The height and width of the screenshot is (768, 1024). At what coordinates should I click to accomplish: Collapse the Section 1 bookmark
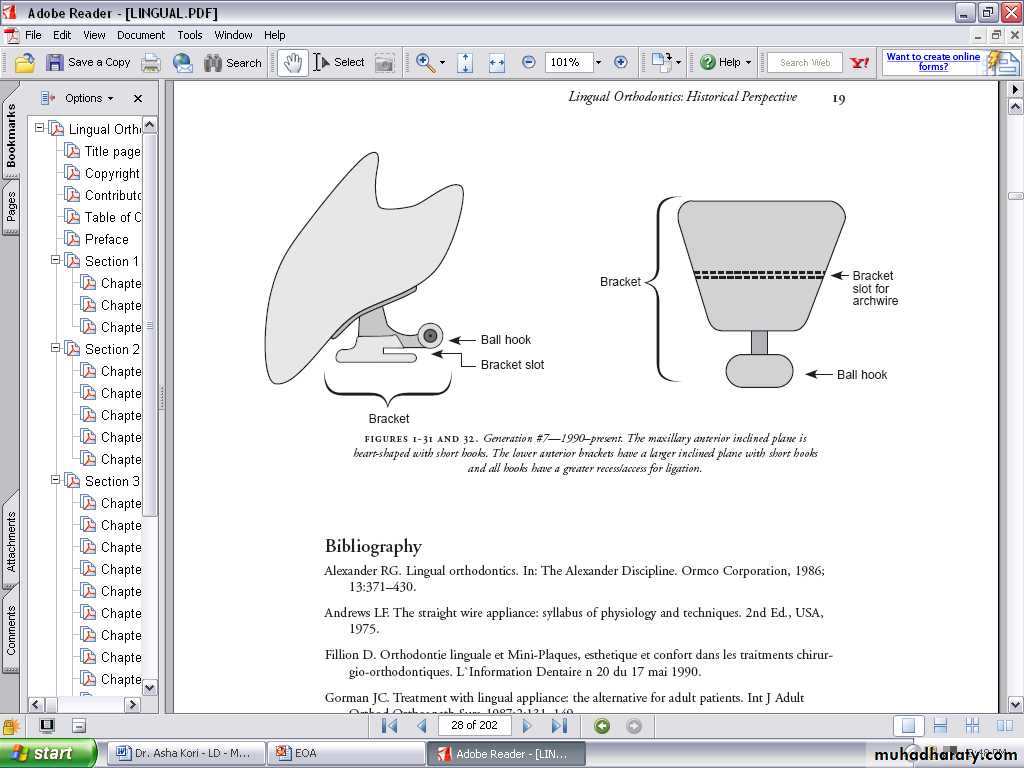pos(56,261)
